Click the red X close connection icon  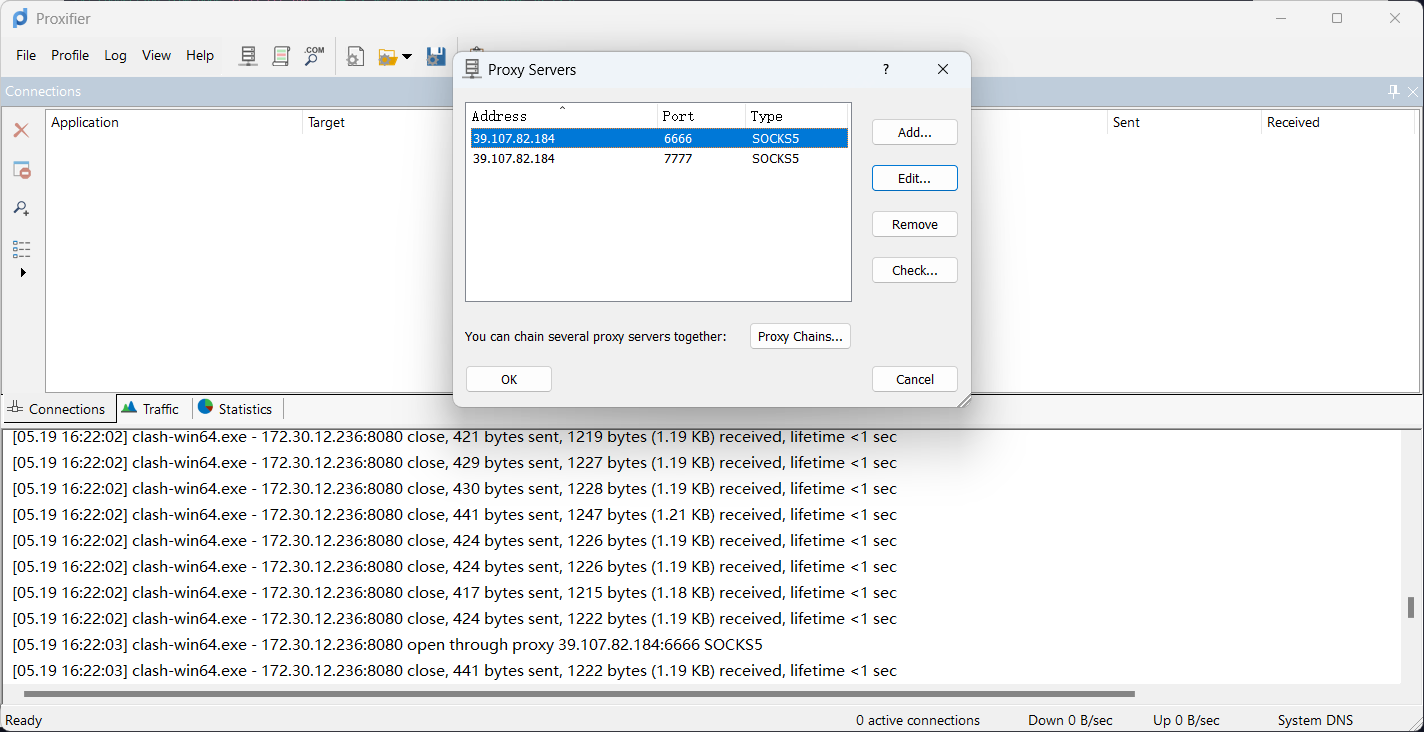(x=21, y=130)
